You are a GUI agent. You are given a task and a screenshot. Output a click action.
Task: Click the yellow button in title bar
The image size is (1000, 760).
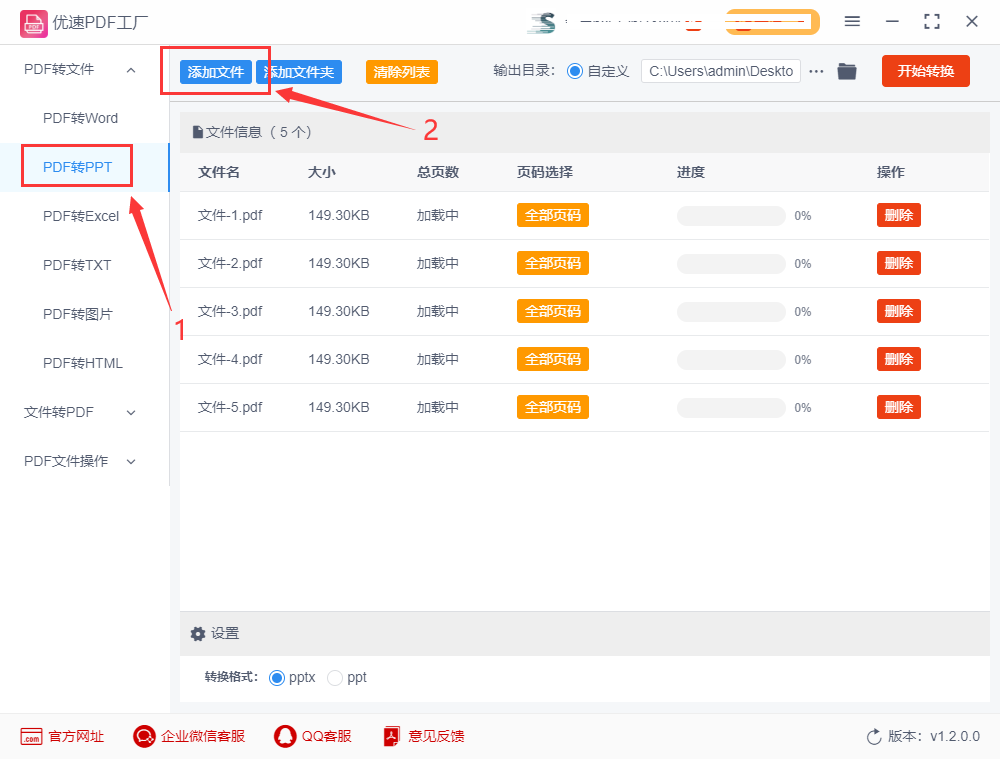click(772, 22)
